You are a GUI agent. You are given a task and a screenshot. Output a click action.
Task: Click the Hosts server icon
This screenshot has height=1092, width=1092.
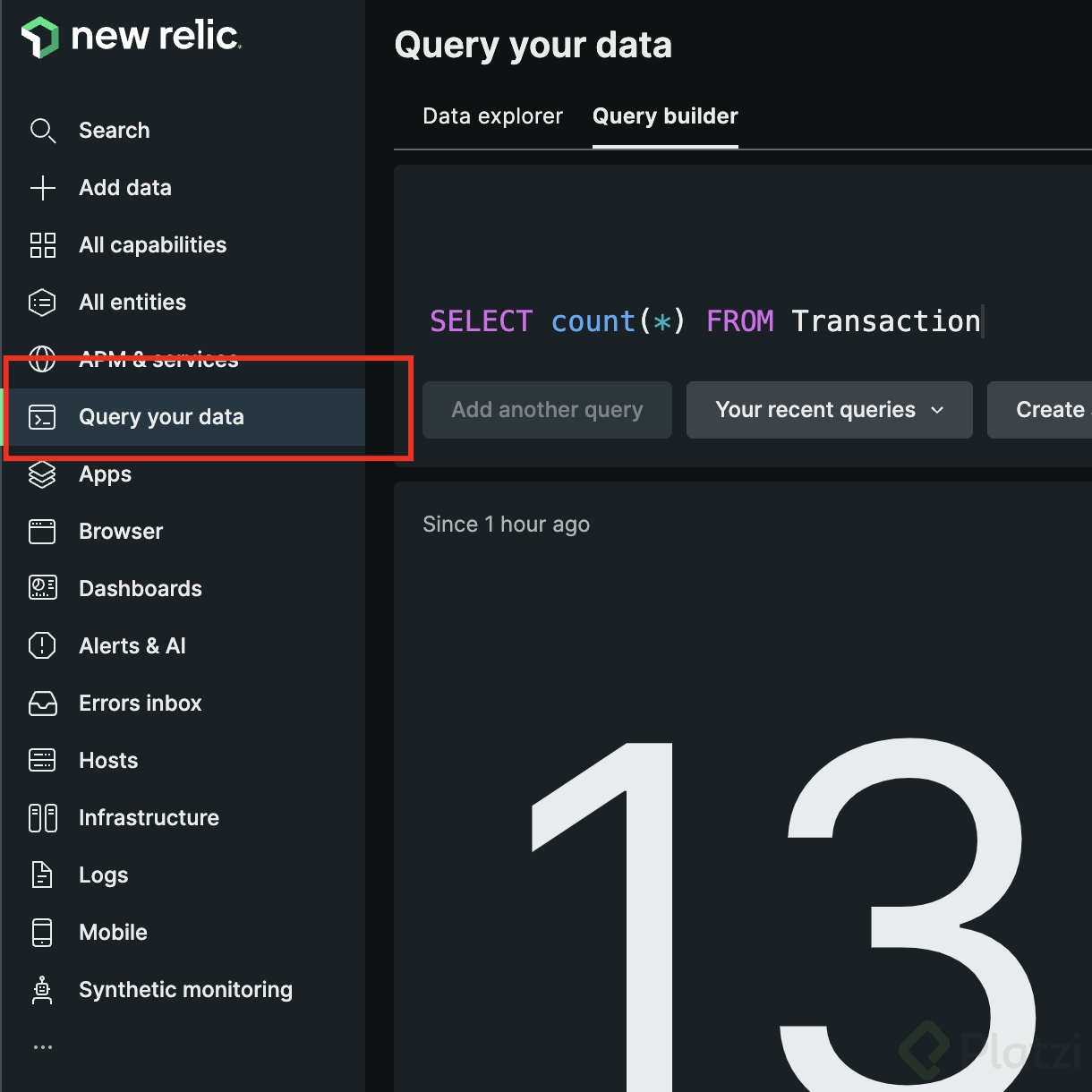pyautogui.click(x=42, y=761)
